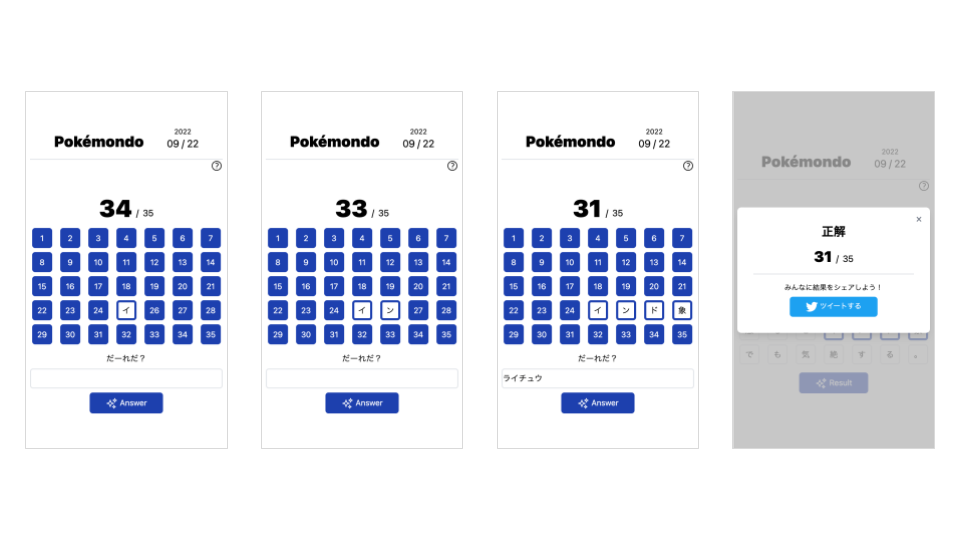Viewport: 960px width, 540px height.
Task: Submit ライチュウ with third panel Answer button
Action: [x=598, y=403]
